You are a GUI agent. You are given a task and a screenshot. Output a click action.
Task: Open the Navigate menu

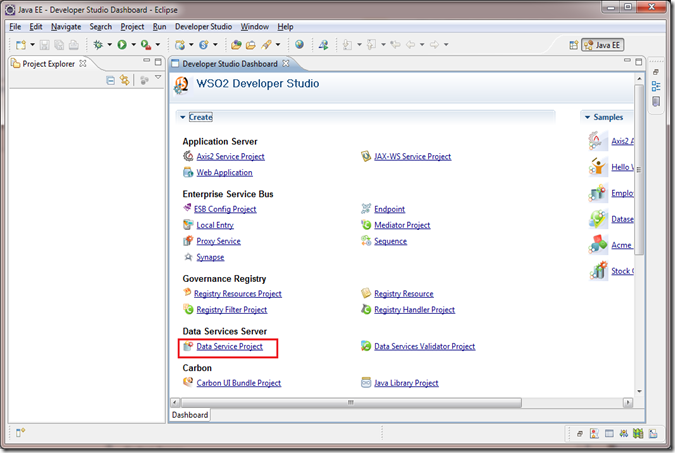pyautogui.click(x=66, y=27)
